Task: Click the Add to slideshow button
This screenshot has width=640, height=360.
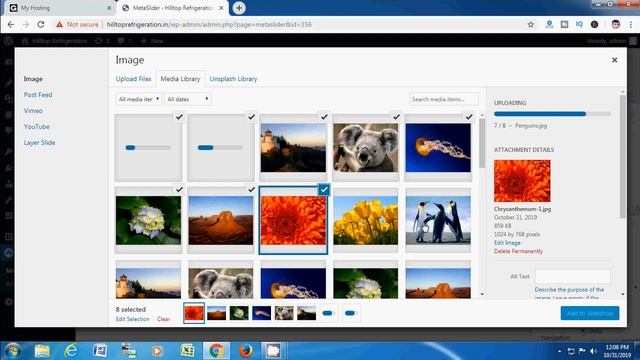Action: 590,313
